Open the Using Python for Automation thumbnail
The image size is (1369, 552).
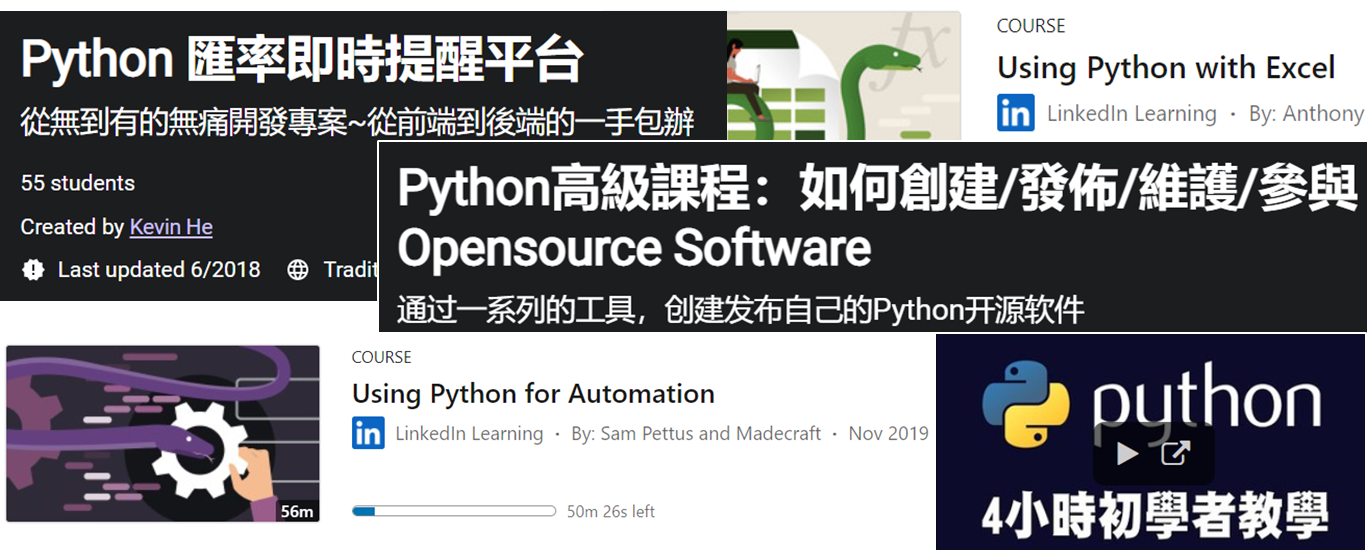point(163,434)
